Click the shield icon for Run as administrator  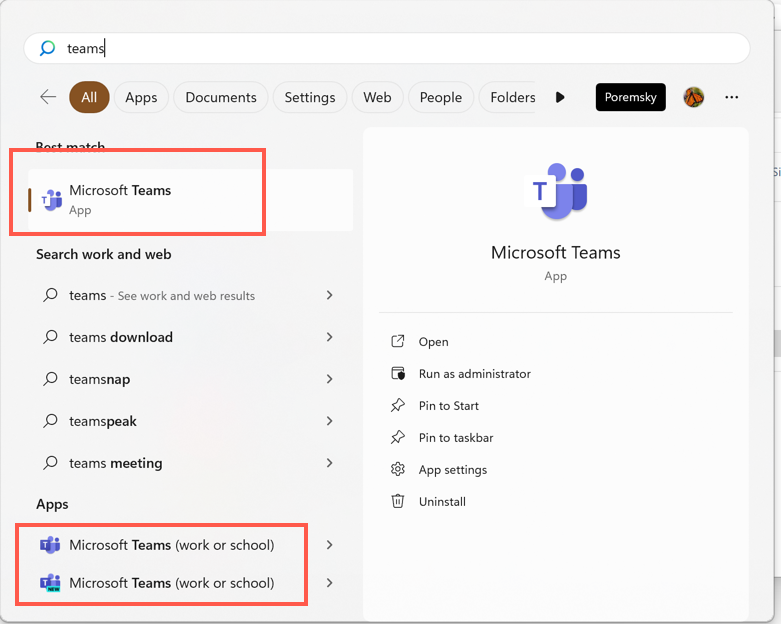(x=397, y=374)
